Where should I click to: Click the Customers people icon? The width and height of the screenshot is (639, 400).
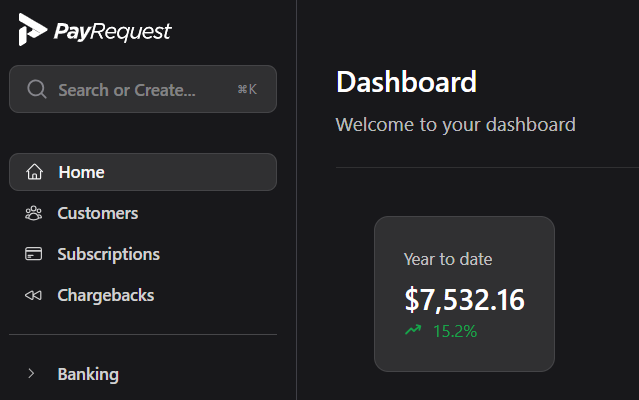pos(34,213)
